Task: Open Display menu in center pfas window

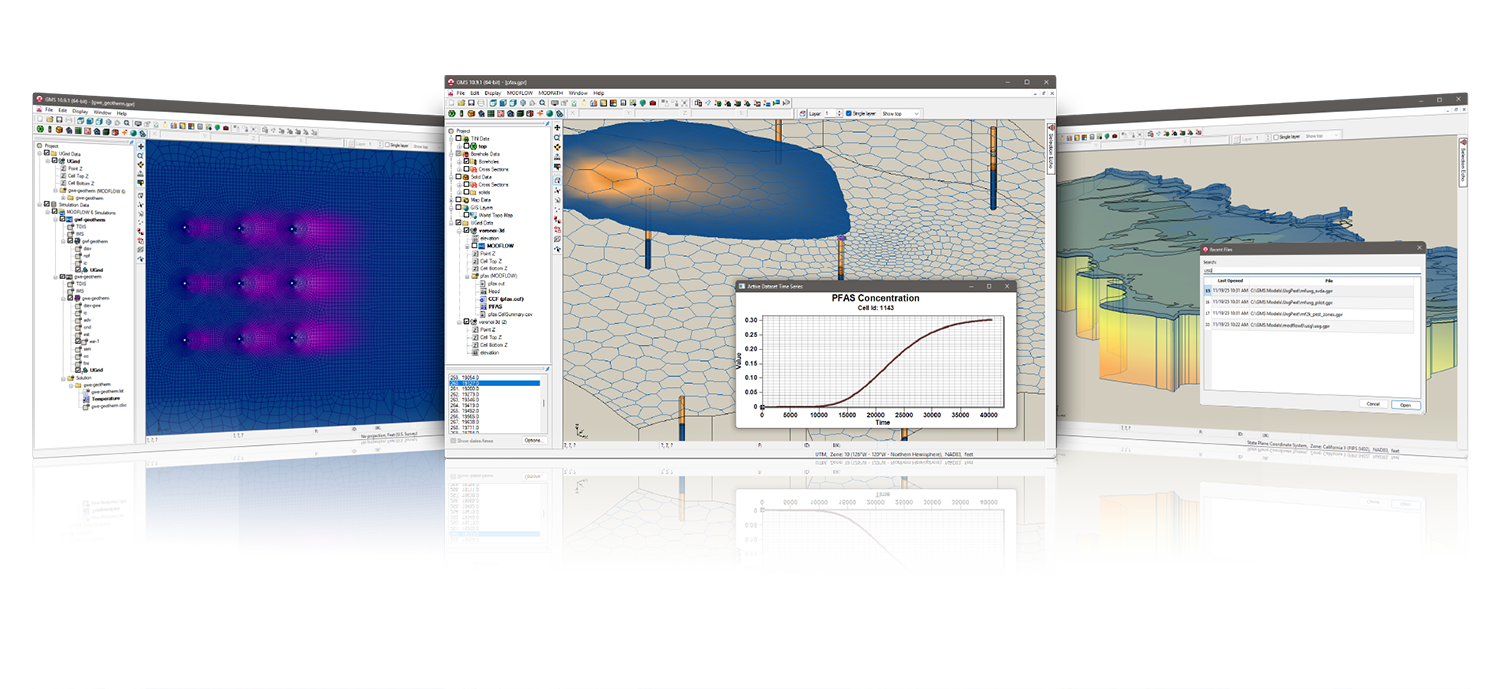Action: click(x=493, y=93)
